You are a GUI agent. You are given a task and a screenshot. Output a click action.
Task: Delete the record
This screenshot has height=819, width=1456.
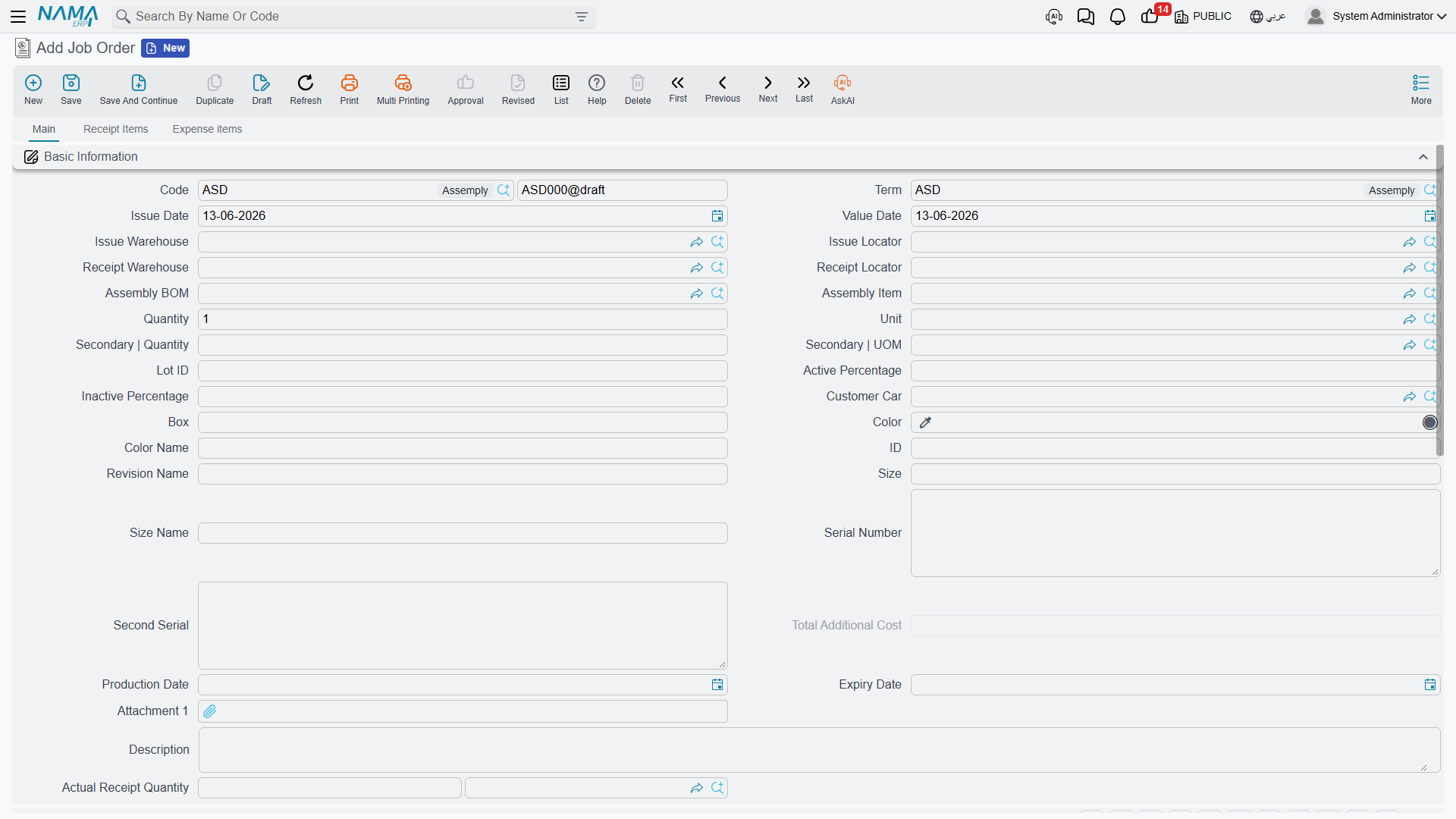tap(638, 89)
